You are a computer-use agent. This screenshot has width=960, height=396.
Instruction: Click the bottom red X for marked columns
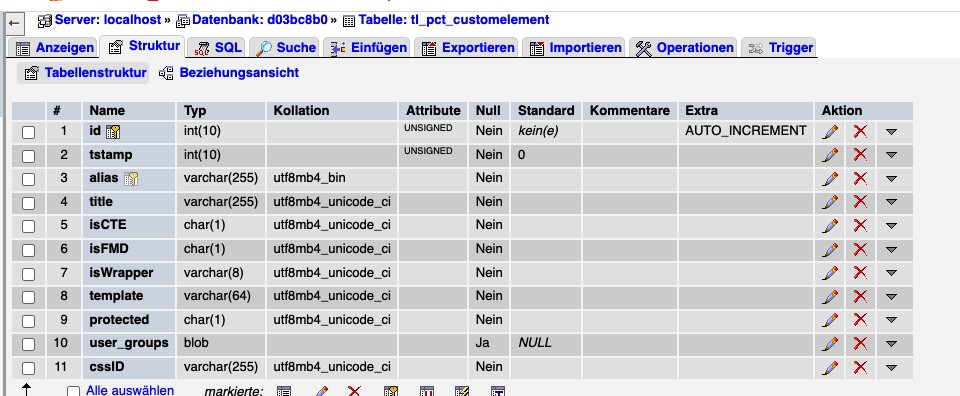[354, 391]
